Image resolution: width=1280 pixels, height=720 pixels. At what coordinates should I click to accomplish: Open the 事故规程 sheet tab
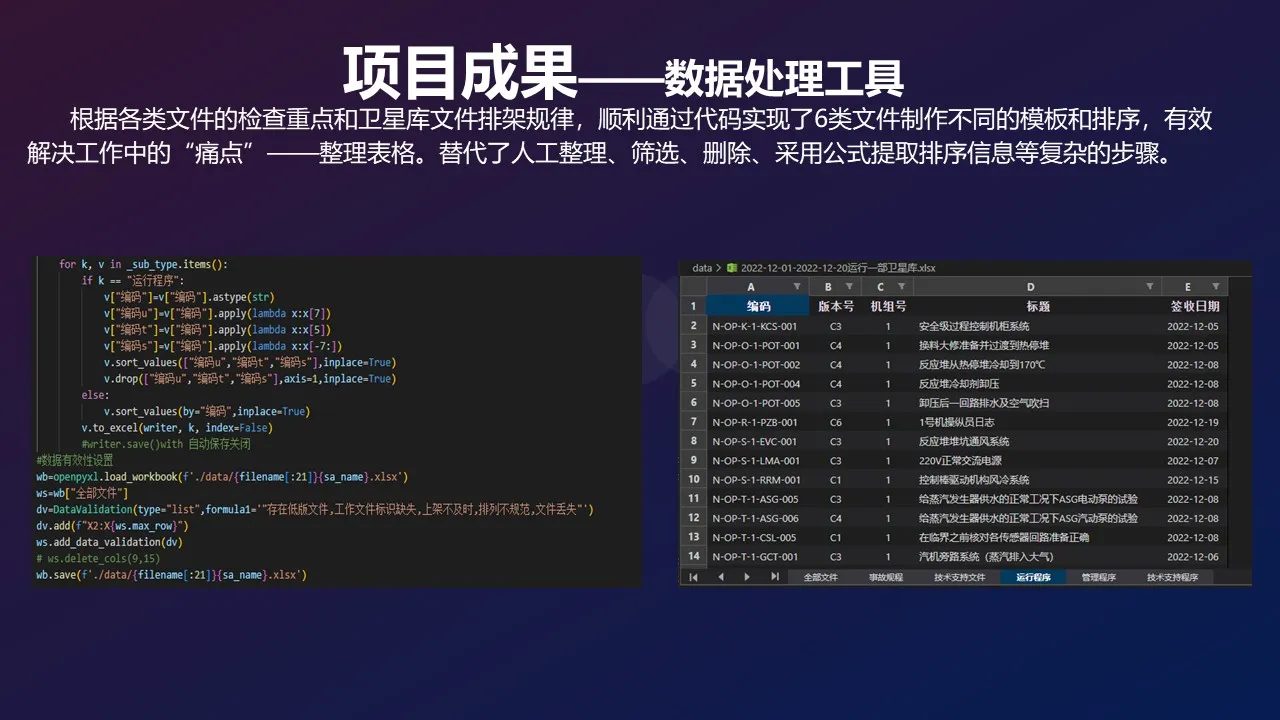pos(886,577)
